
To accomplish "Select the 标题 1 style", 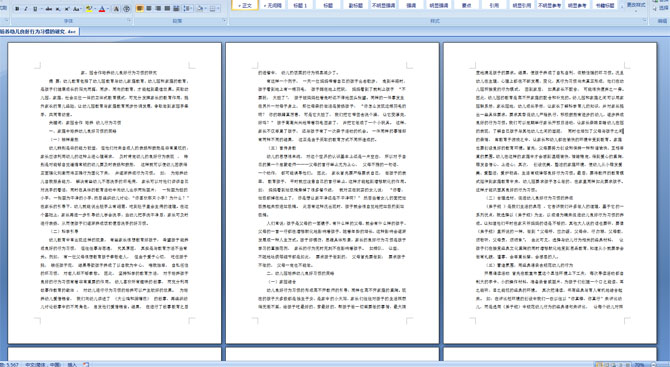I will [300, 5].
